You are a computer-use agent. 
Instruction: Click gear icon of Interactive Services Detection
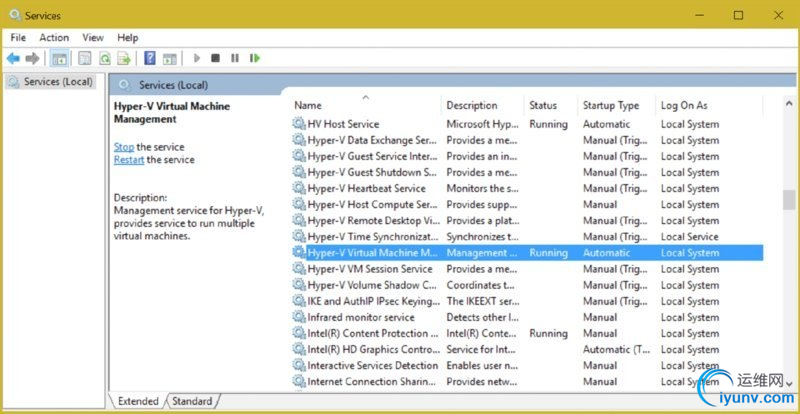tap(298, 366)
